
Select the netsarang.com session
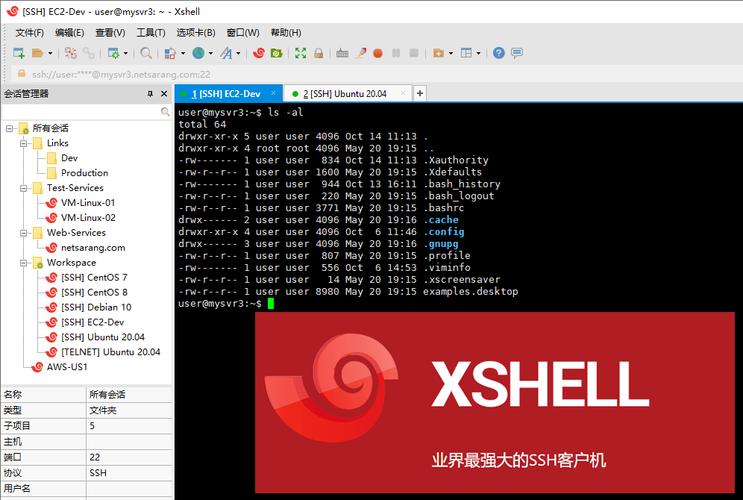tap(93, 248)
